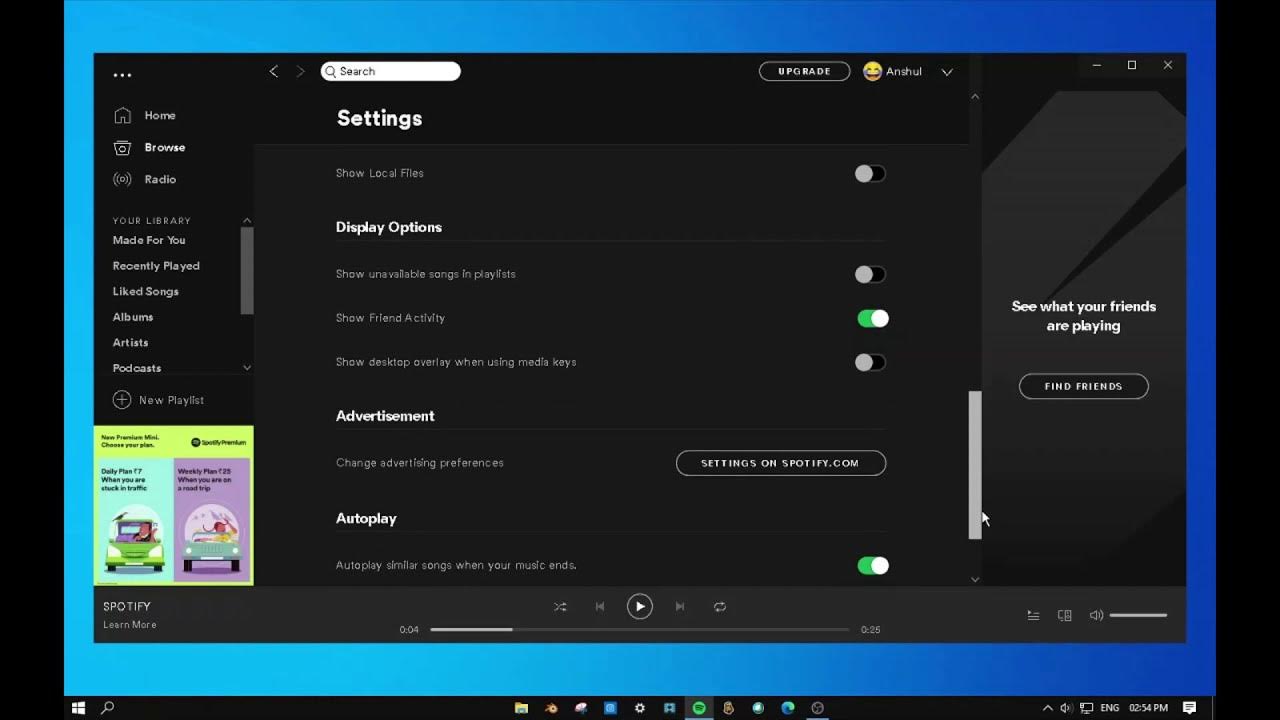Disable Autoplay similar songs switch

(x=872, y=566)
